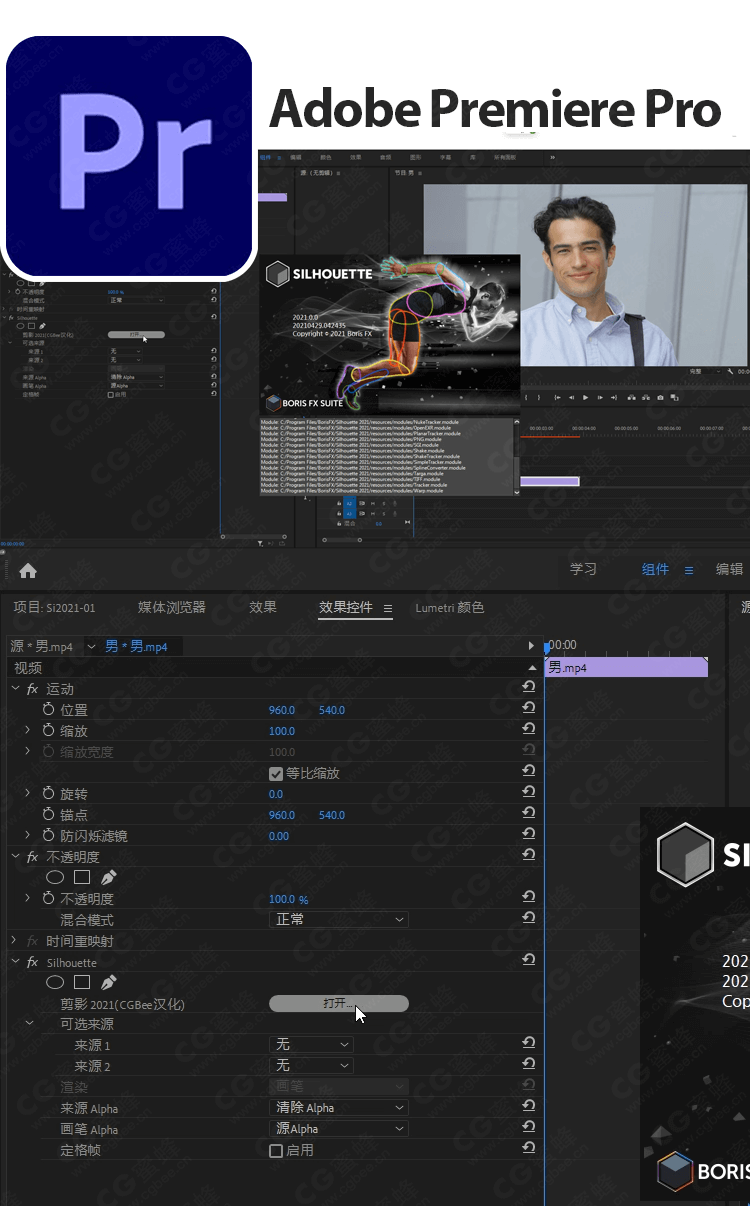The height and width of the screenshot is (1206, 750).
Task: Open the 混合模式 dropdown showing 正常
Action: tap(339, 919)
